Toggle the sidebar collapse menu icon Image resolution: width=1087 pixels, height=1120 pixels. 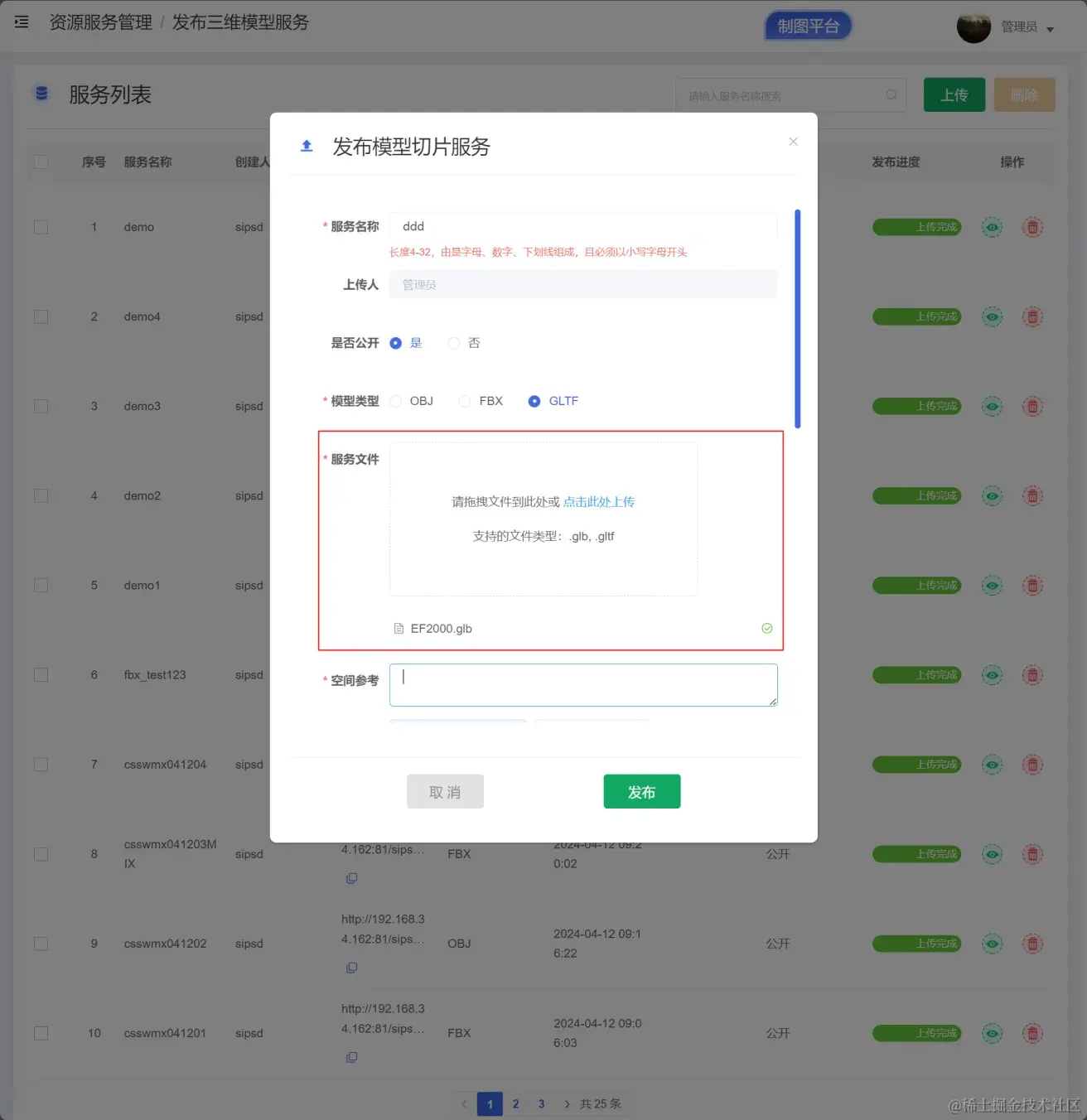point(22,22)
